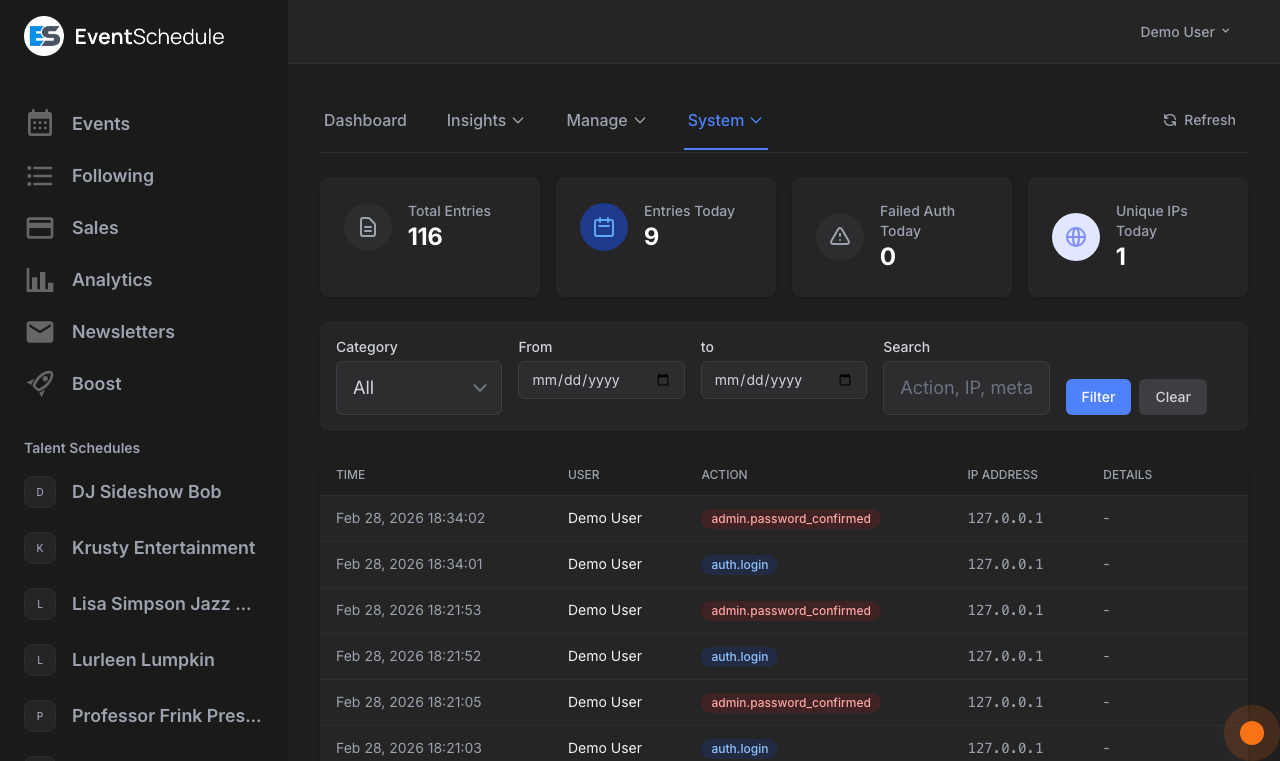Click the EventSchedule logo icon
This screenshot has height=761, width=1280.
tap(44, 36)
